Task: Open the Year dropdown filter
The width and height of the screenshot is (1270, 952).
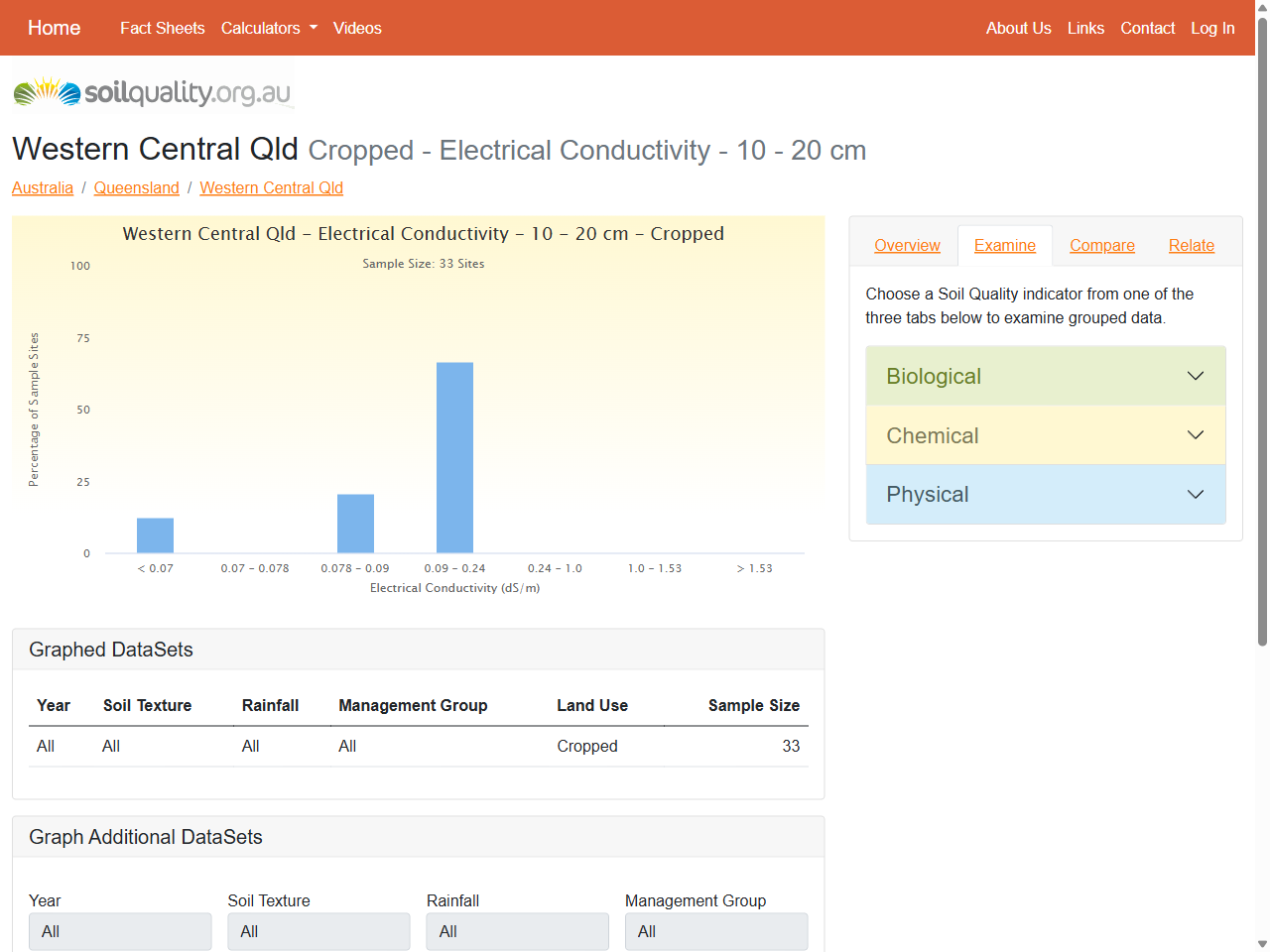Action: 120,931
